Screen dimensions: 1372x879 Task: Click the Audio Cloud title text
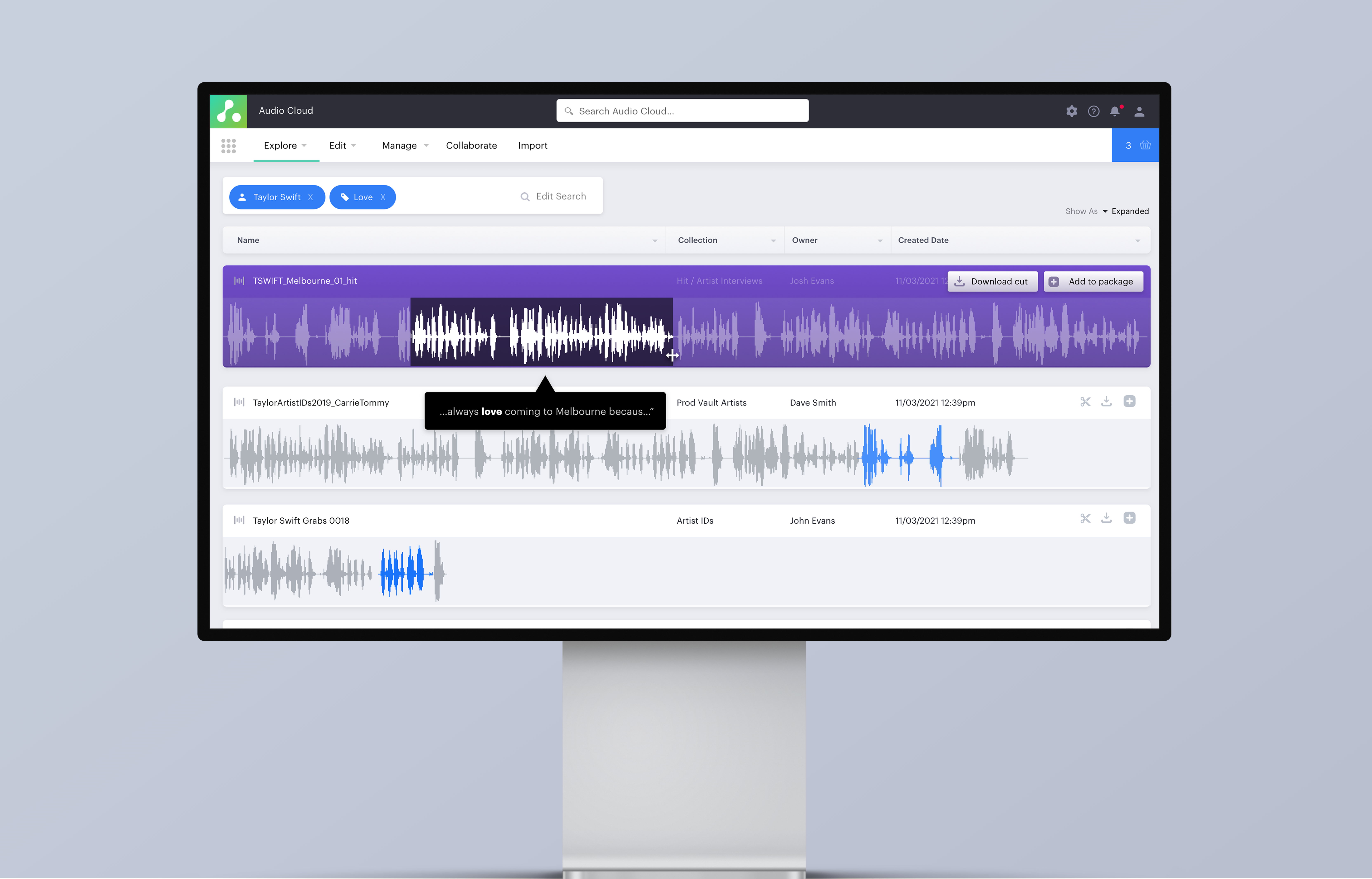click(x=286, y=111)
